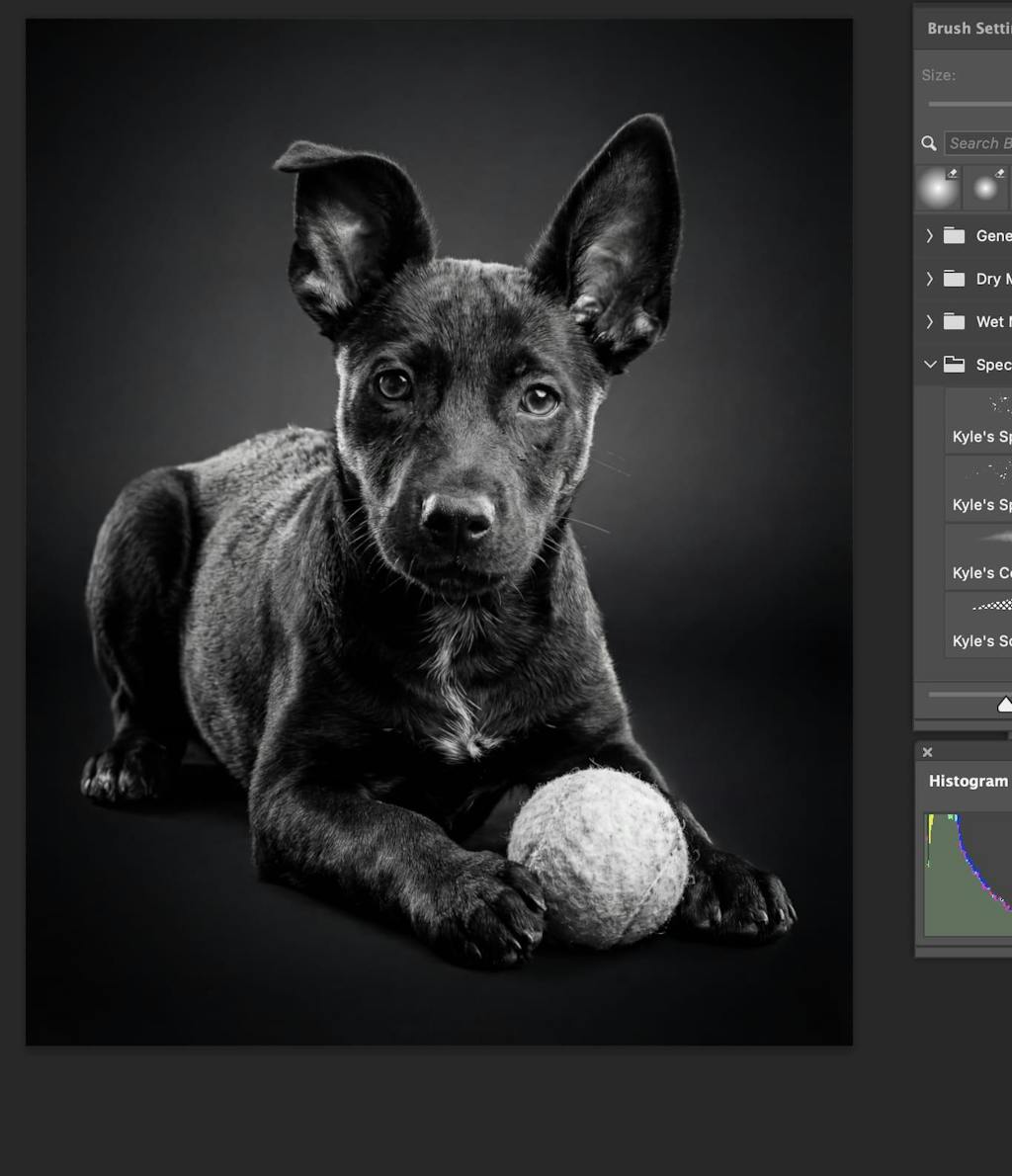
Task: Close the Histogram panel
Action: coord(927,752)
